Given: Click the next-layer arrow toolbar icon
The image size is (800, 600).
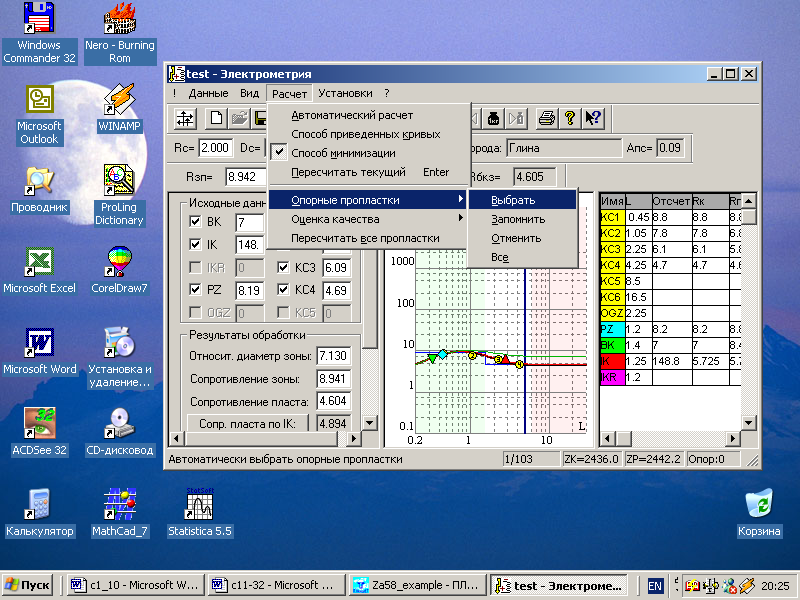Looking at the screenshot, I should (516, 119).
